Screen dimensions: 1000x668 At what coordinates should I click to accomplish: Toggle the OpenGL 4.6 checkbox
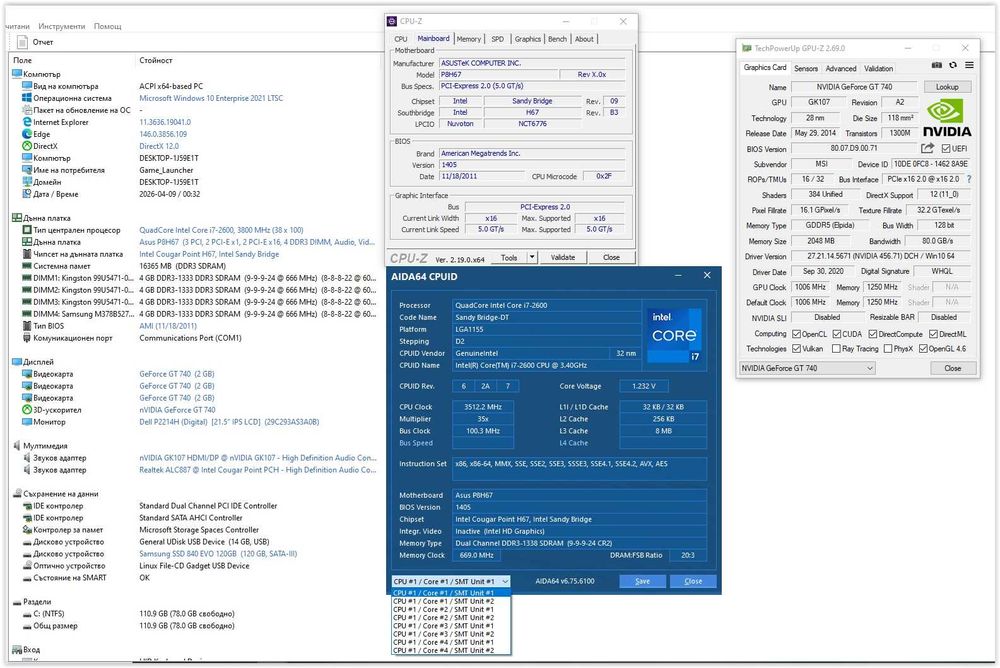point(923,348)
